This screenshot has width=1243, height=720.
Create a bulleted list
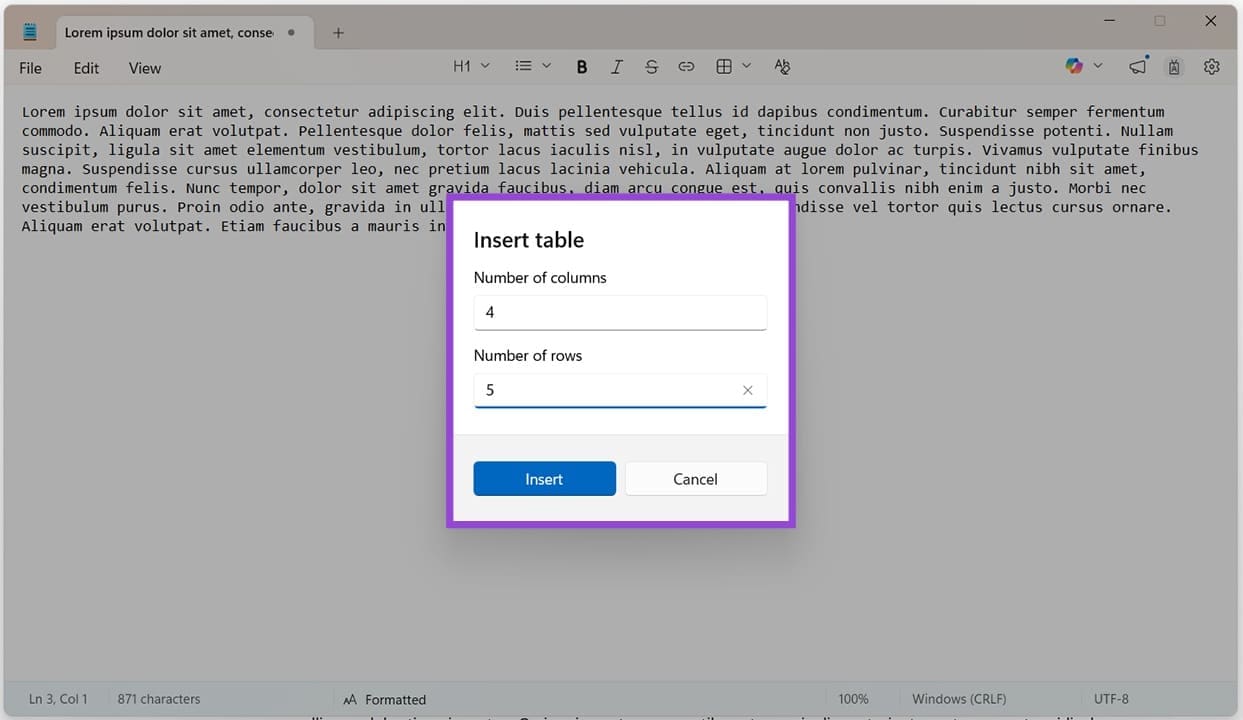tap(521, 66)
